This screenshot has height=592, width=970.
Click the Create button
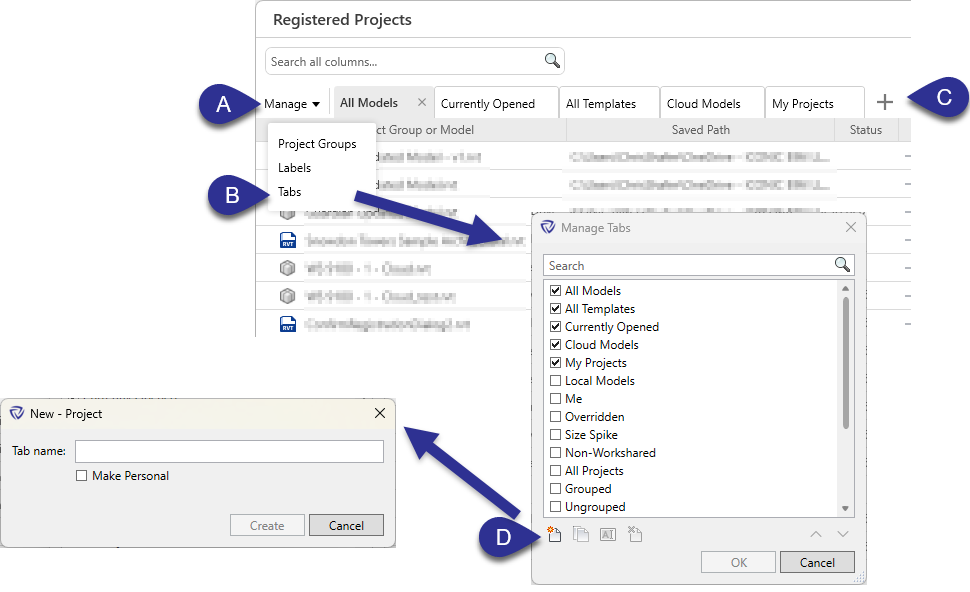pos(267,524)
